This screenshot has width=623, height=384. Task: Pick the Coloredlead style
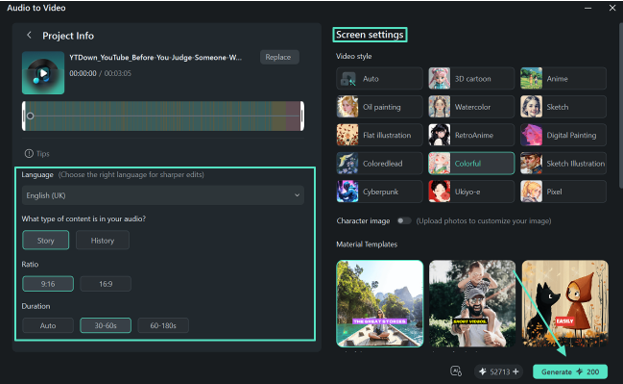379,163
